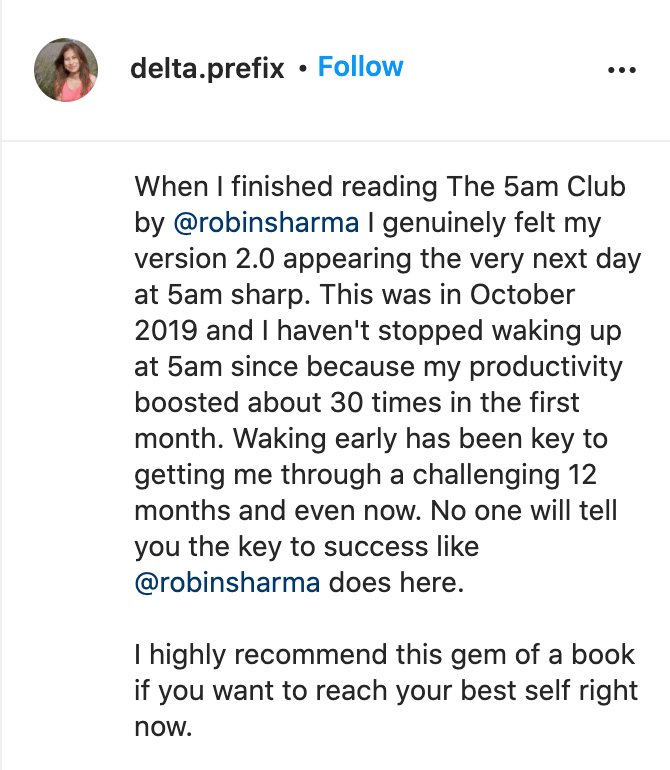This screenshot has width=670, height=770.
Task: Open second @robinsharma mention before 'does here'
Action: point(227,583)
